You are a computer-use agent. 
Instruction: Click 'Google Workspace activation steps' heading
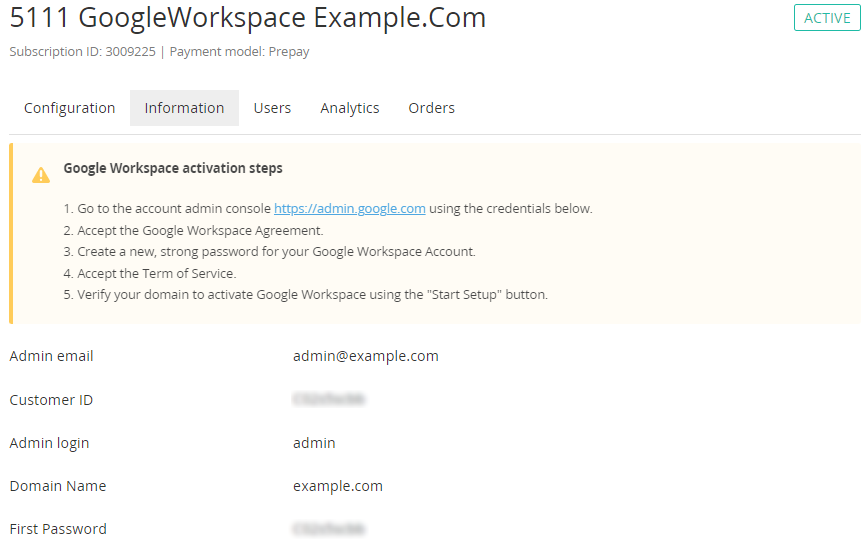(173, 168)
